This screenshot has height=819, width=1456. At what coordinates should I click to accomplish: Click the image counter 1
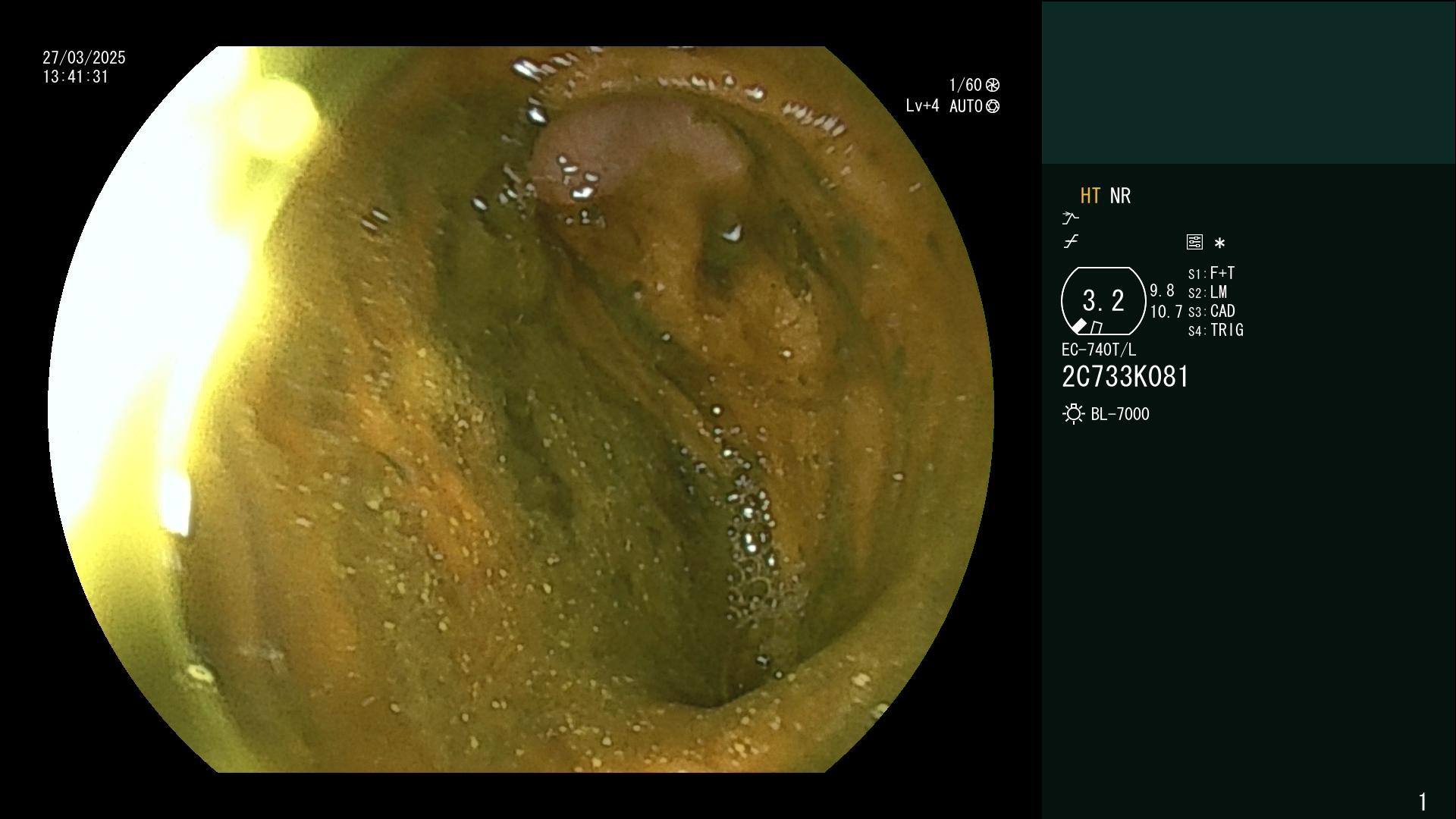(1423, 802)
